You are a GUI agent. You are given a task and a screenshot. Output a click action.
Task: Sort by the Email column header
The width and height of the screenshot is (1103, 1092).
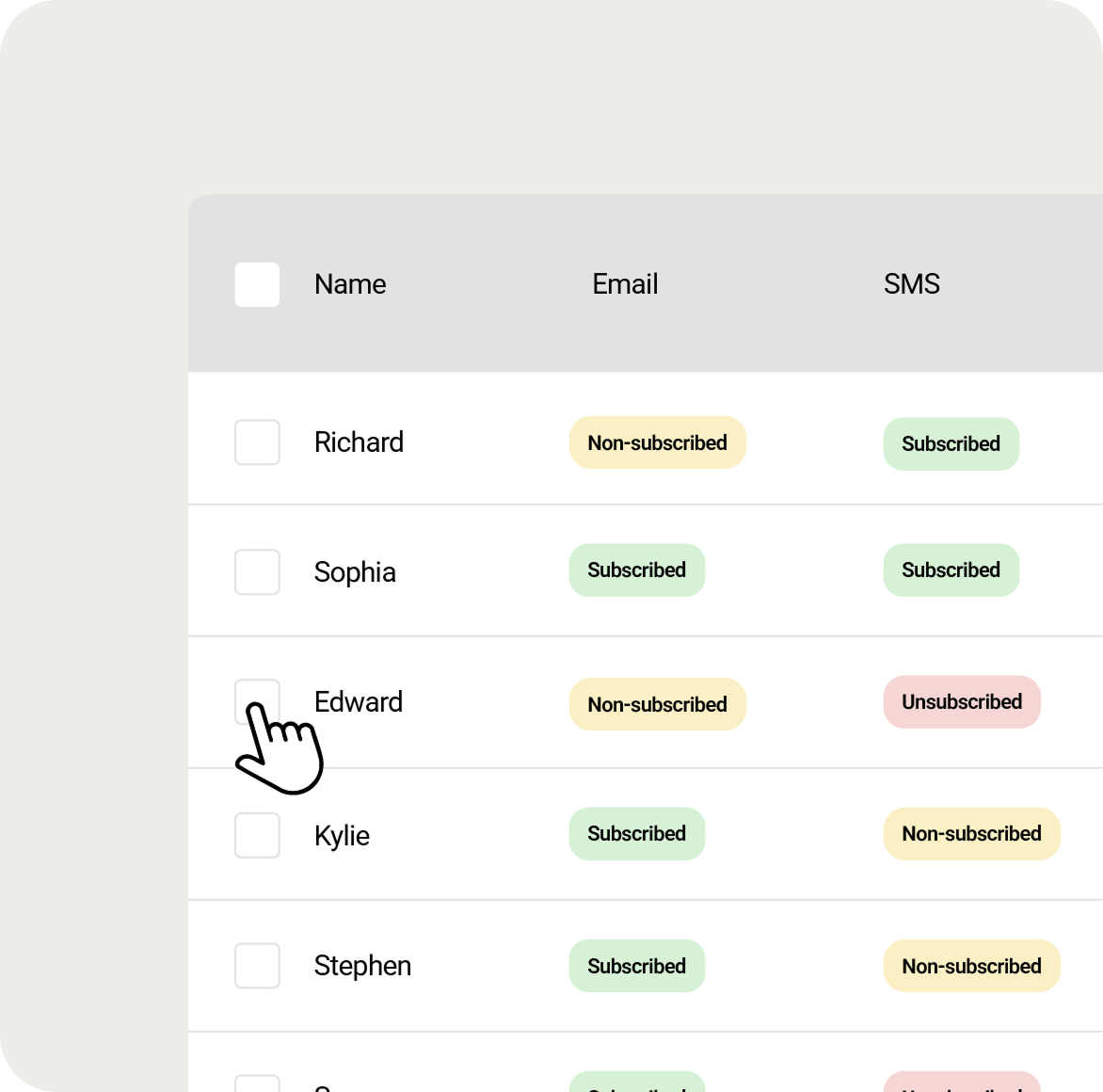click(x=625, y=284)
